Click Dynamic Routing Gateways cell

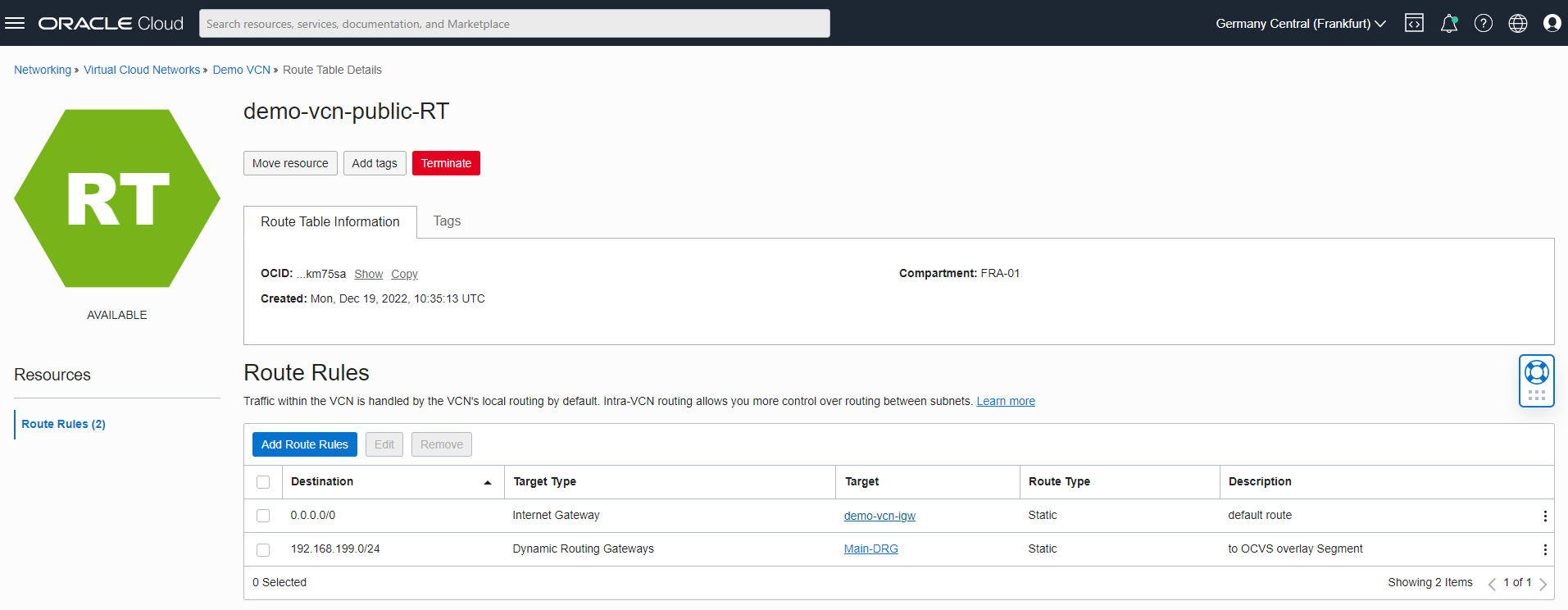click(x=583, y=549)
